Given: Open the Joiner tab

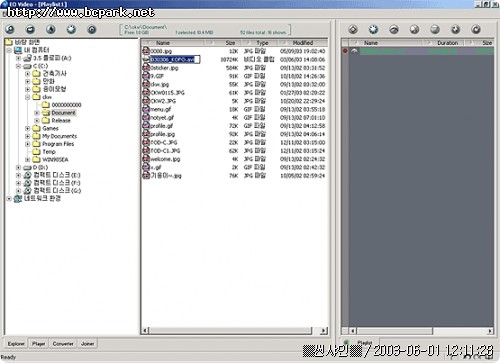Looking at the screenshot, I should (x=88, y=344).
